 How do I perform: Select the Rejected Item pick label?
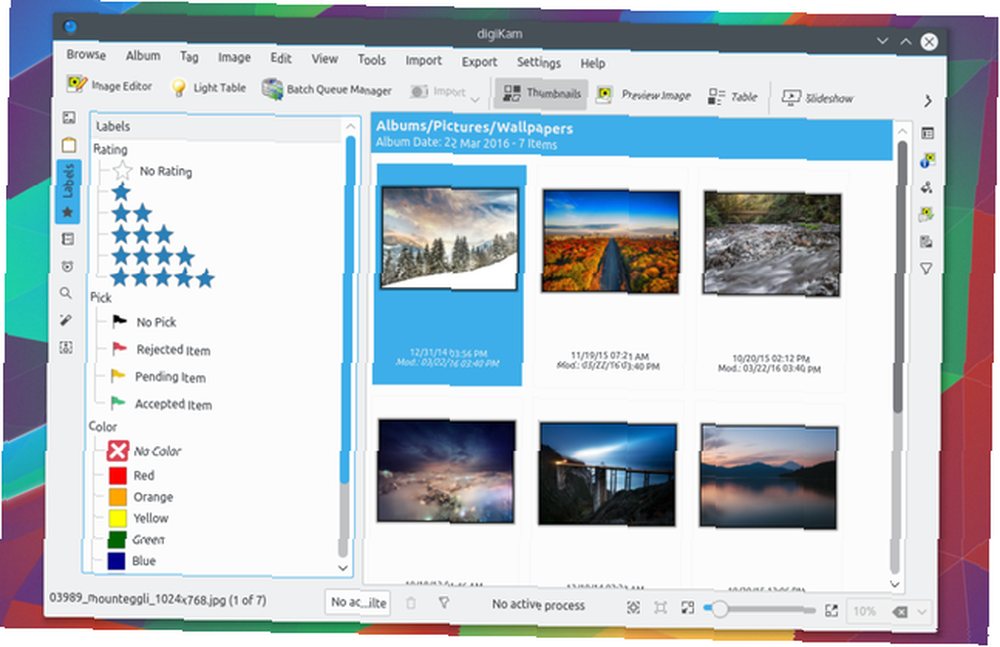coord(161,350)
